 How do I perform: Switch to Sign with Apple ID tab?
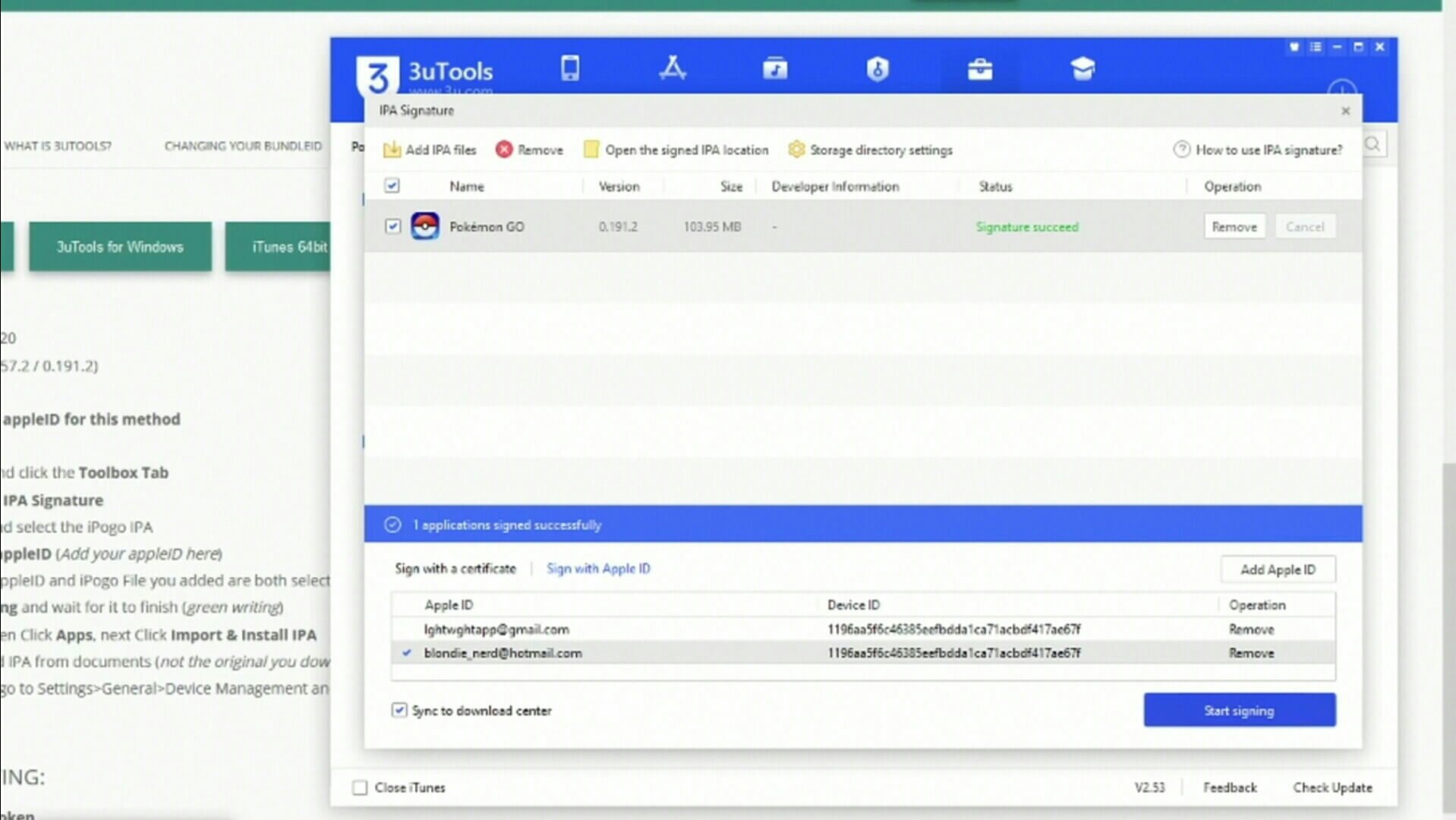coord(598,568)
